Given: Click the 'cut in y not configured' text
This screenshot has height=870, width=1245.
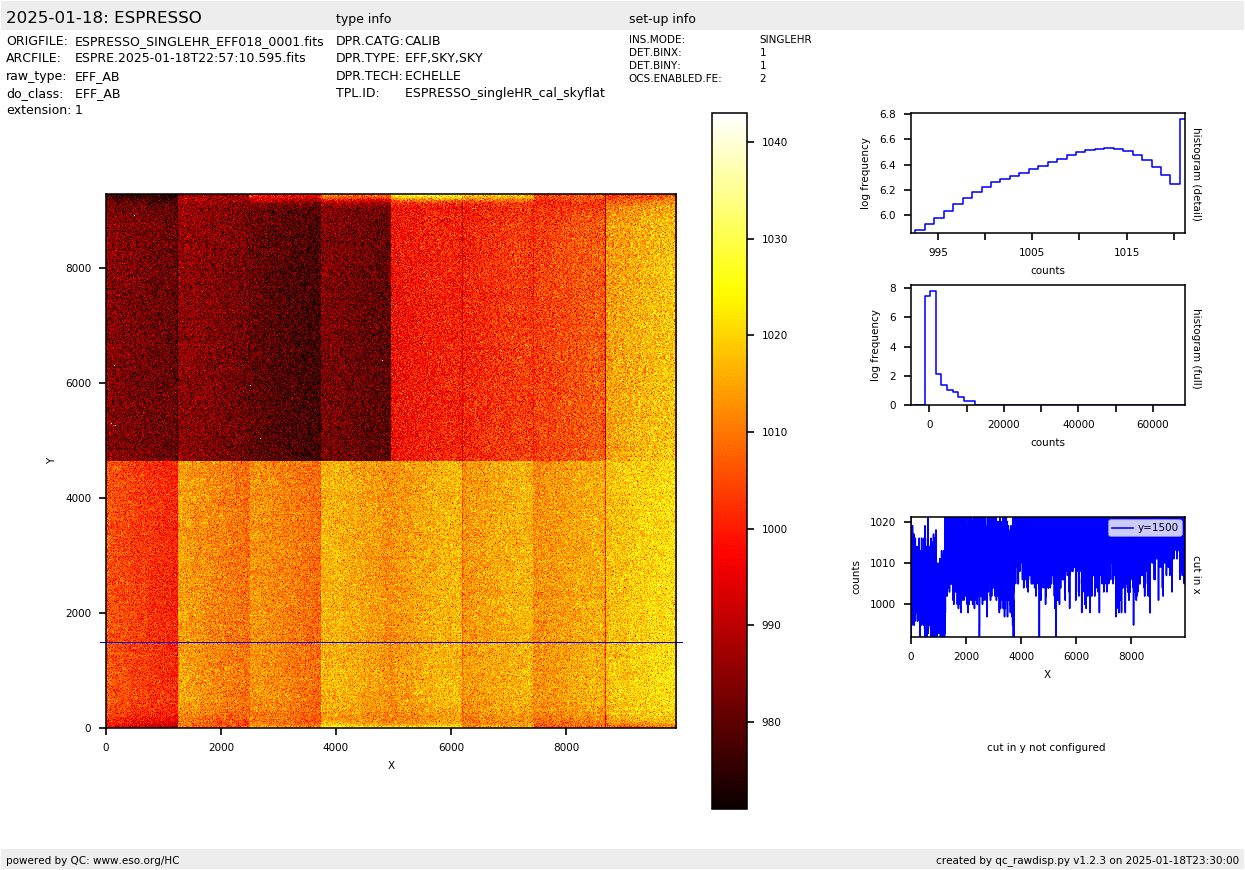Looking at the screenshot, I should [1046, 748].
